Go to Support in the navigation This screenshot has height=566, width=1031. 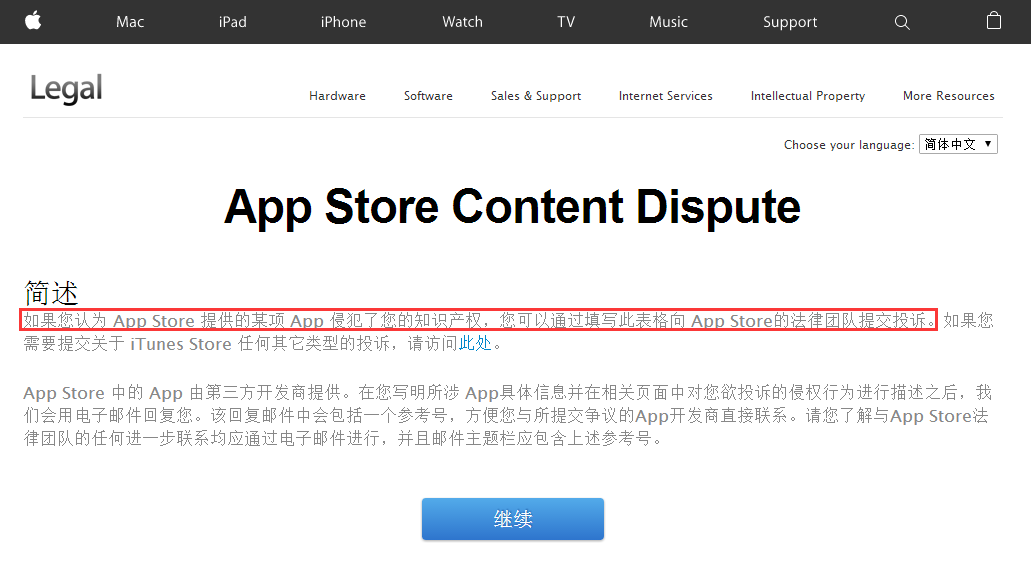(x=790, y=22)
